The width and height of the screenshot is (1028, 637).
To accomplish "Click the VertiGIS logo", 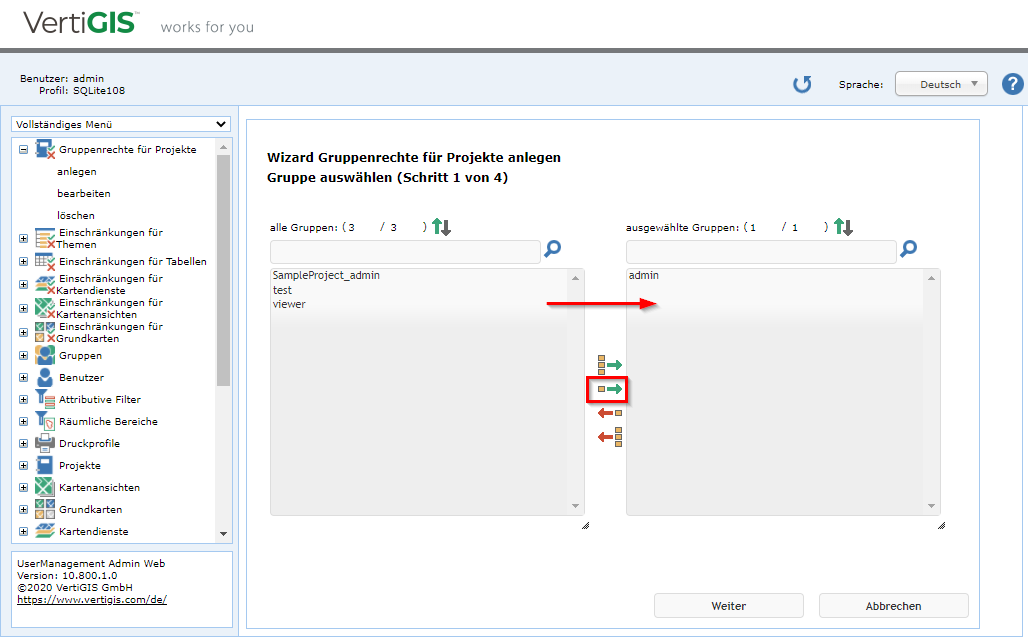I will pos(81,23).
